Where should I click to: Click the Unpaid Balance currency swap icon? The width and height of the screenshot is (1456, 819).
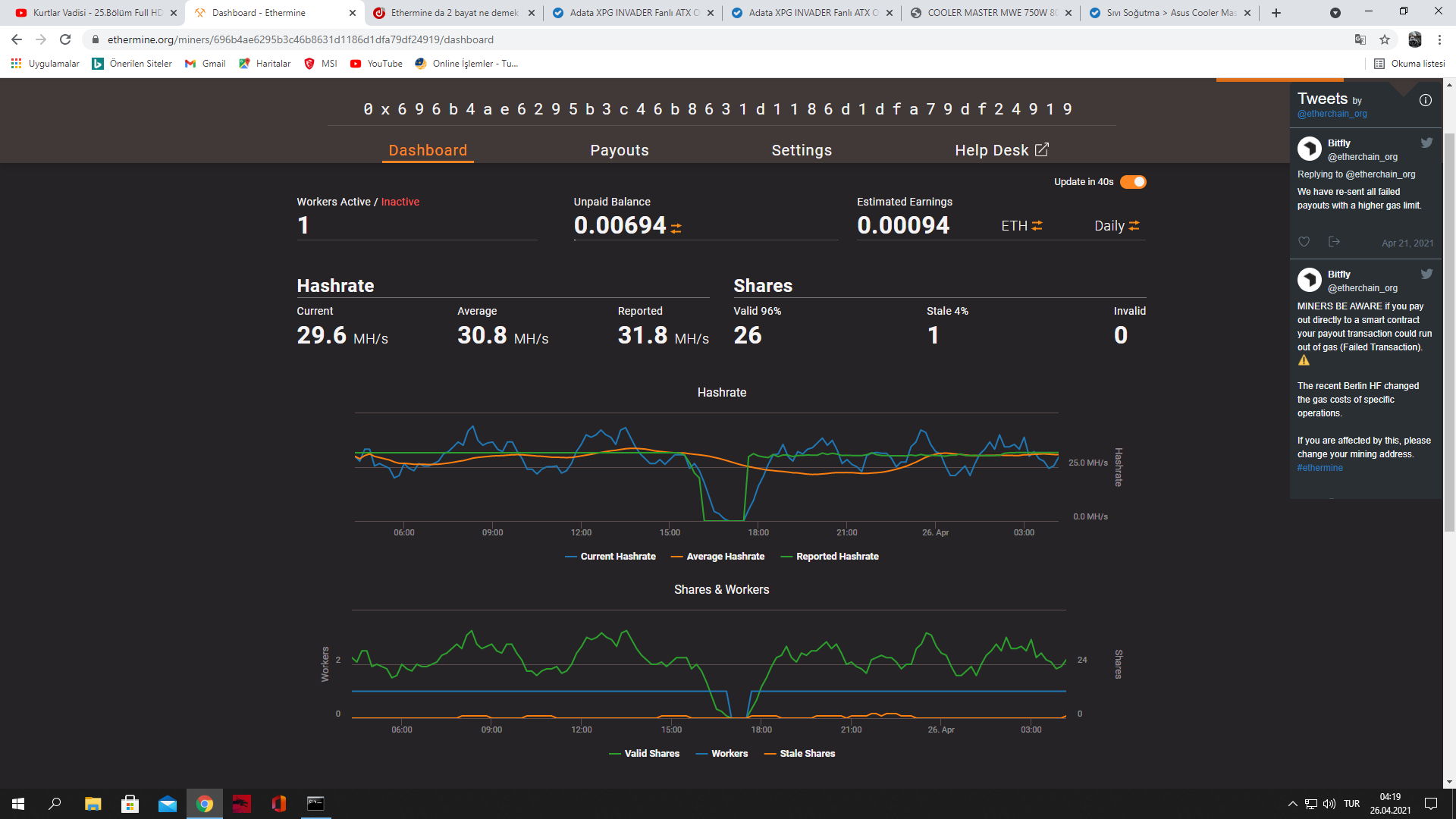coord(676,227)
